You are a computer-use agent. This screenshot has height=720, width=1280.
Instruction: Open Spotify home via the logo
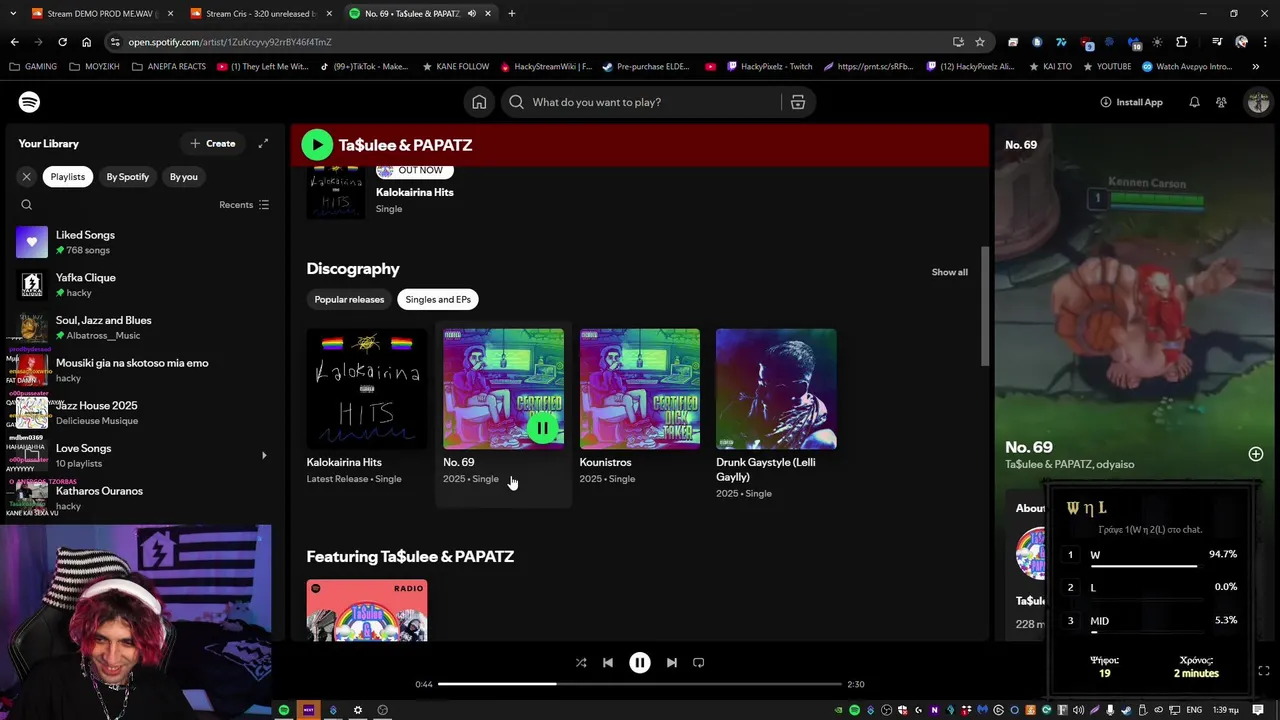[x=29, y=102]
